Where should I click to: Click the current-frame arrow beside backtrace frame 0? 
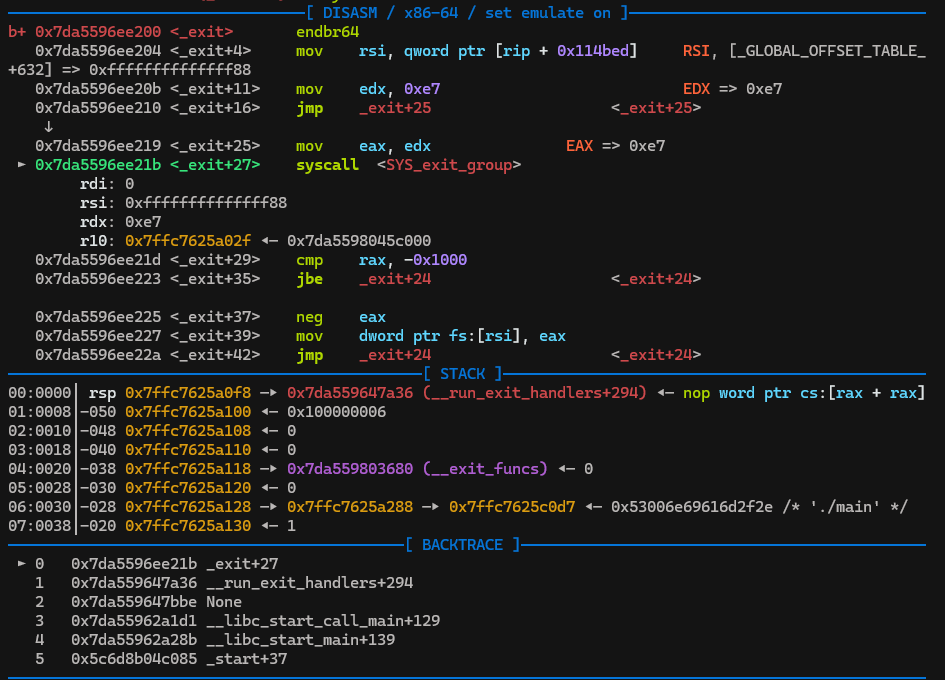[22, 564]
